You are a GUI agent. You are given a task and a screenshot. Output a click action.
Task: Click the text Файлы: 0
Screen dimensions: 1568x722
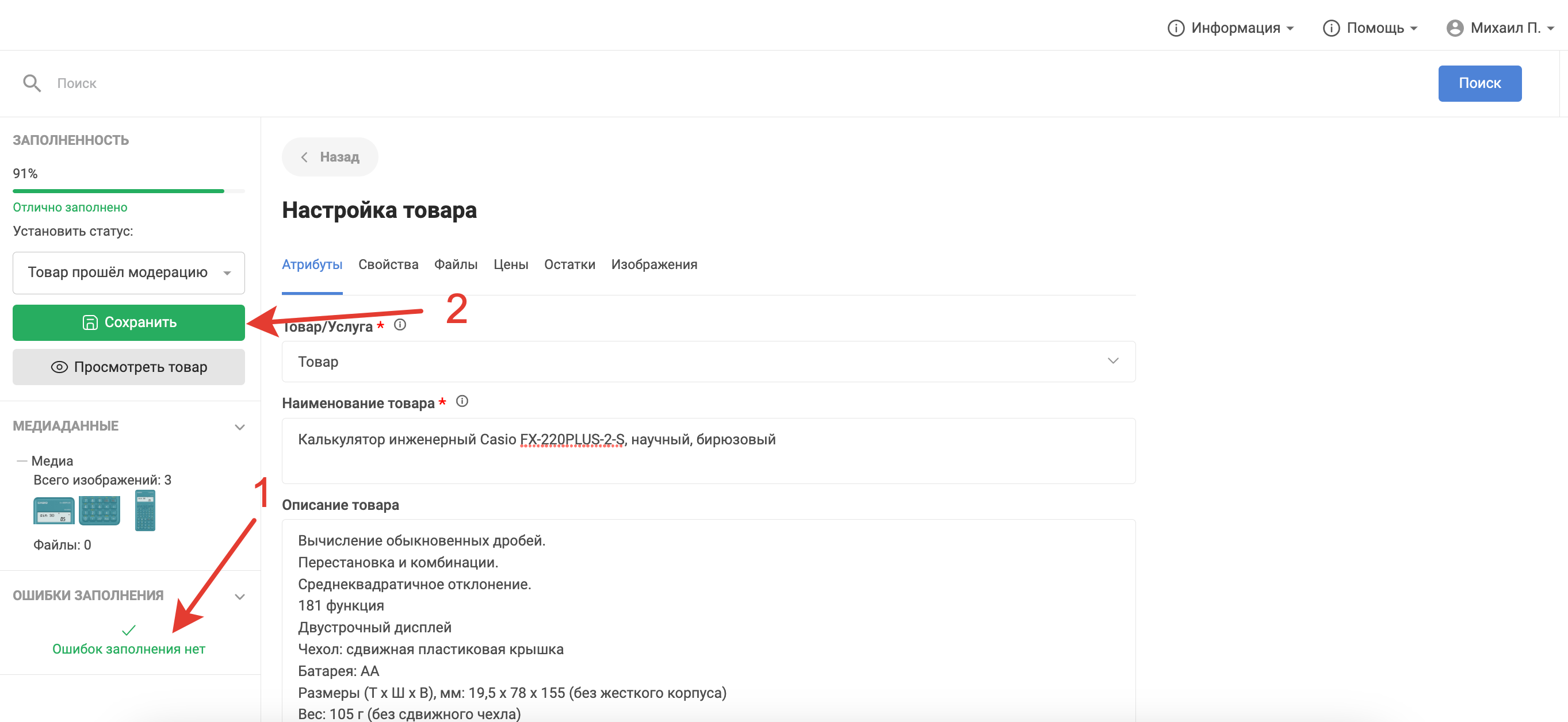coord(62,545)
